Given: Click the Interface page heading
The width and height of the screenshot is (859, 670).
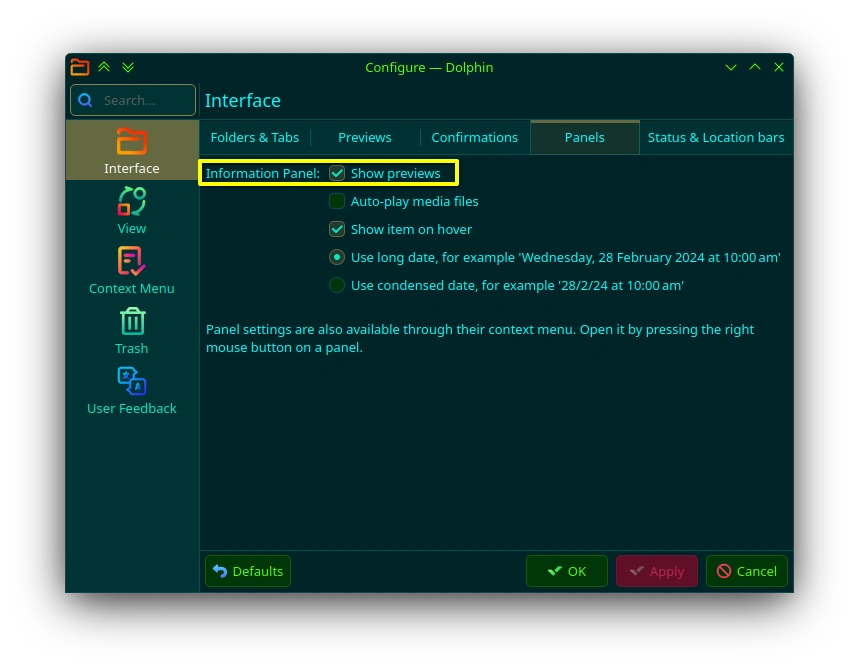Looking at the screenshot, I should (x=243, y=100).
